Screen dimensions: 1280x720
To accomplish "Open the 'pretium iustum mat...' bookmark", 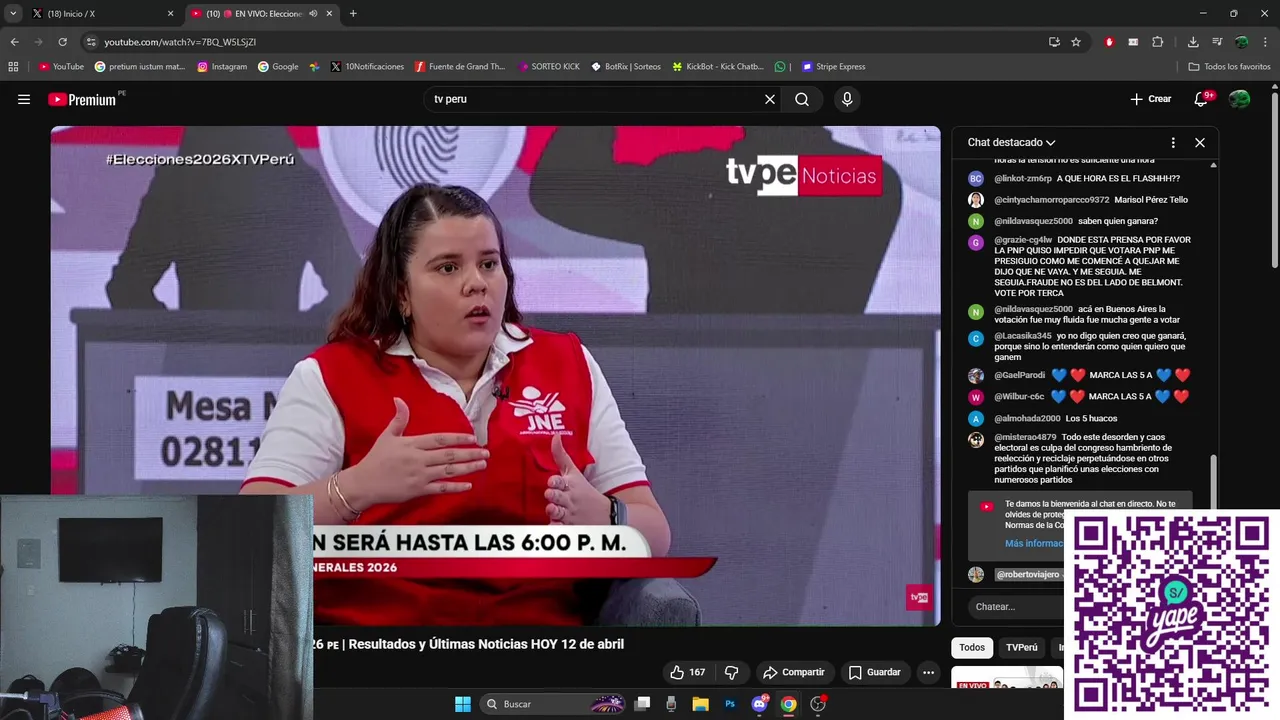I will pos(140,67).
